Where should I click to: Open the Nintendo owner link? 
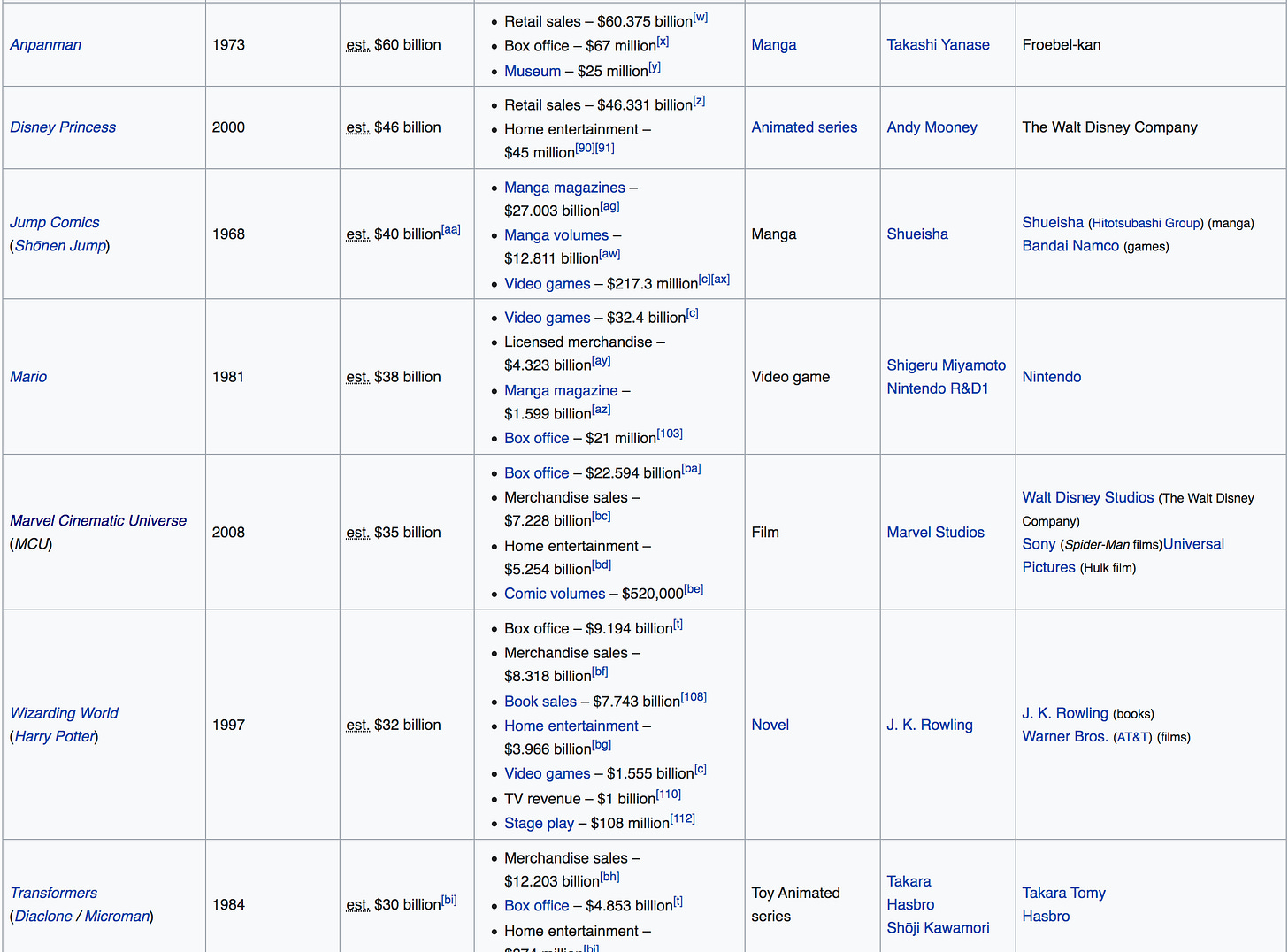pos(1052,377)
